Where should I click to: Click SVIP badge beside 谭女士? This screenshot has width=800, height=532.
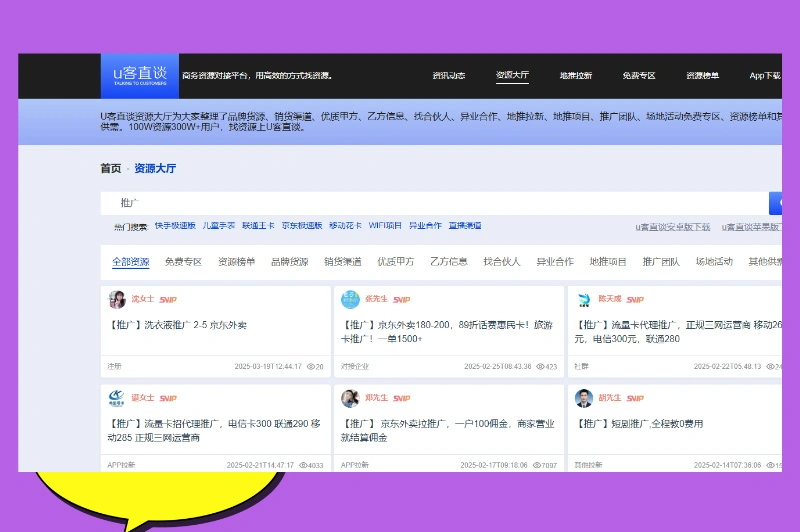pyautogui.click(x=168, y=398)
